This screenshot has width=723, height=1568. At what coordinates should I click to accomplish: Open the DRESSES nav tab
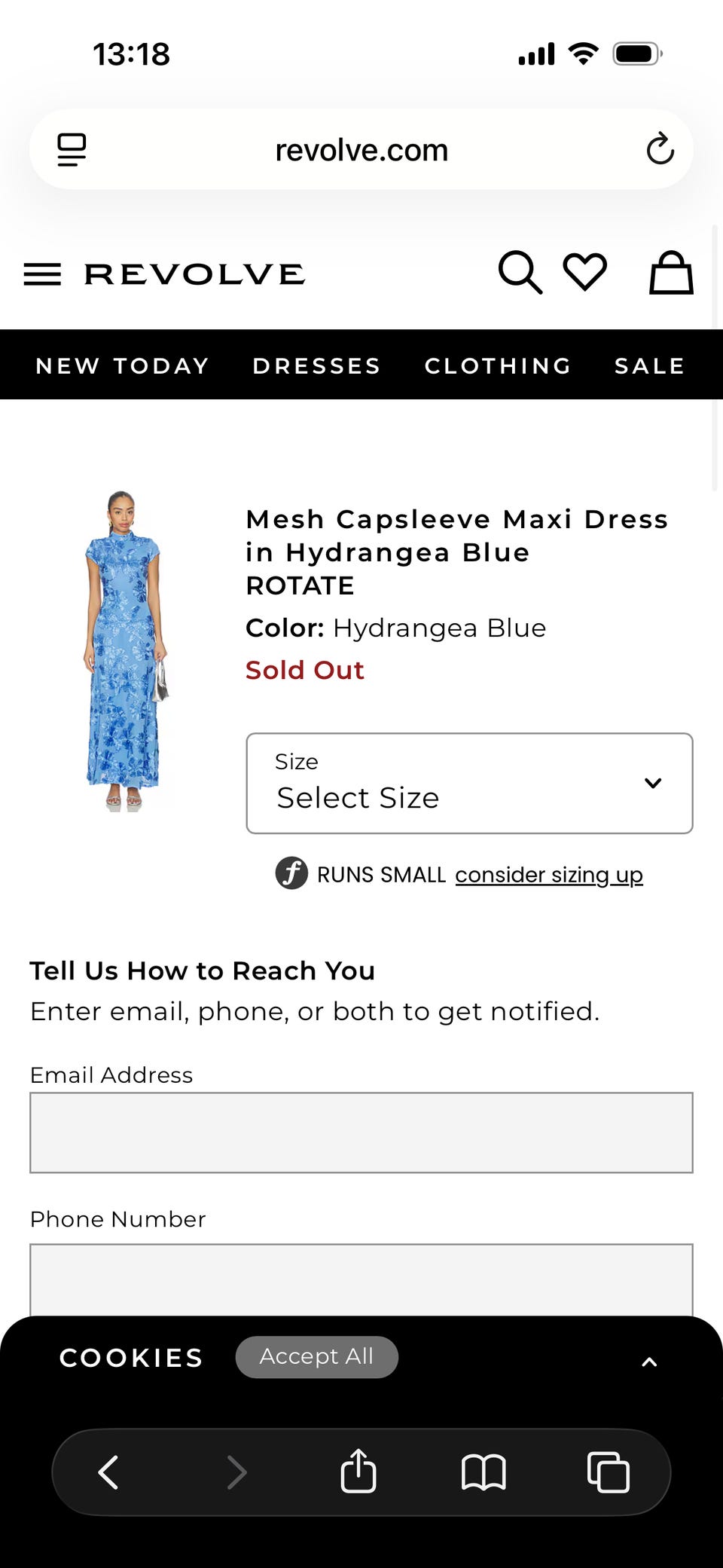[x=316, y=365]
